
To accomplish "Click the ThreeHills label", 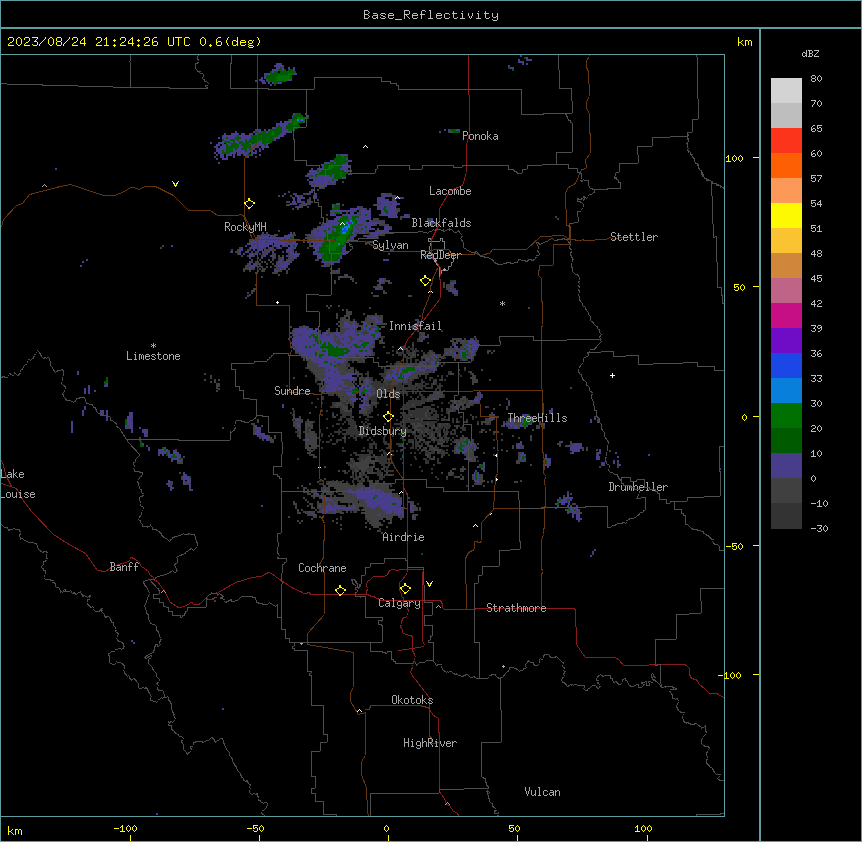I will click(537, 418).
